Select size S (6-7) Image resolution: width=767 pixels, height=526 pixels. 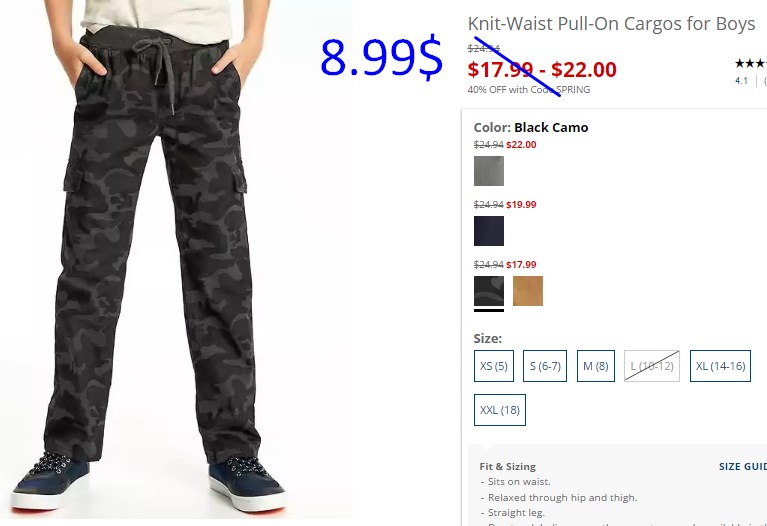545,366
